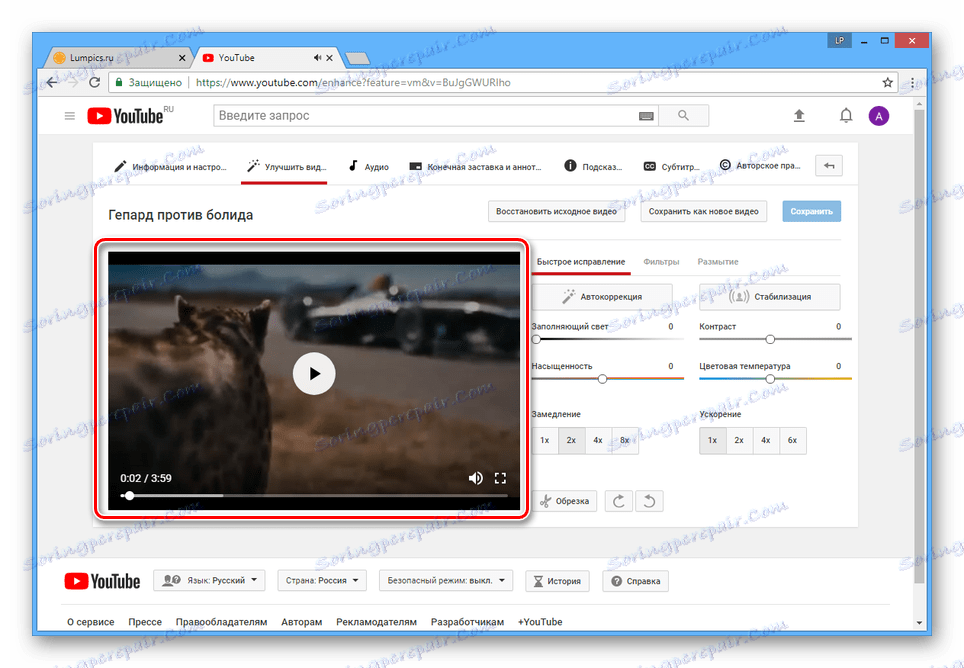Select the Быстрое исправление tab
This screenshot has width=964, height=668.
[x=581, y=262]
